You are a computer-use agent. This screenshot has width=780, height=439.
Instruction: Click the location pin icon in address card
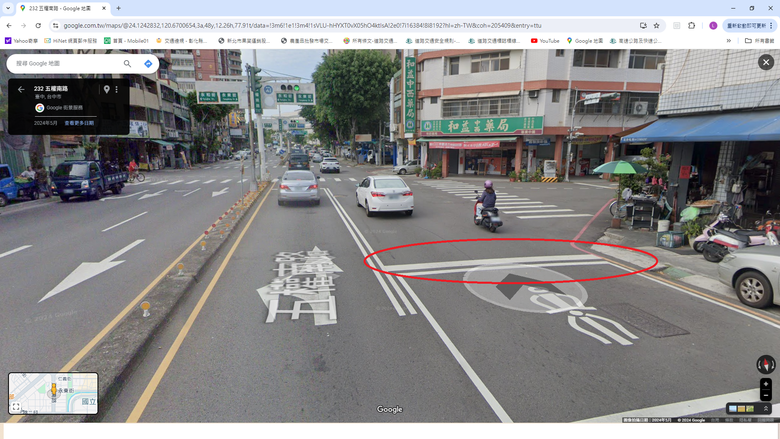click(x=106, y=89)
